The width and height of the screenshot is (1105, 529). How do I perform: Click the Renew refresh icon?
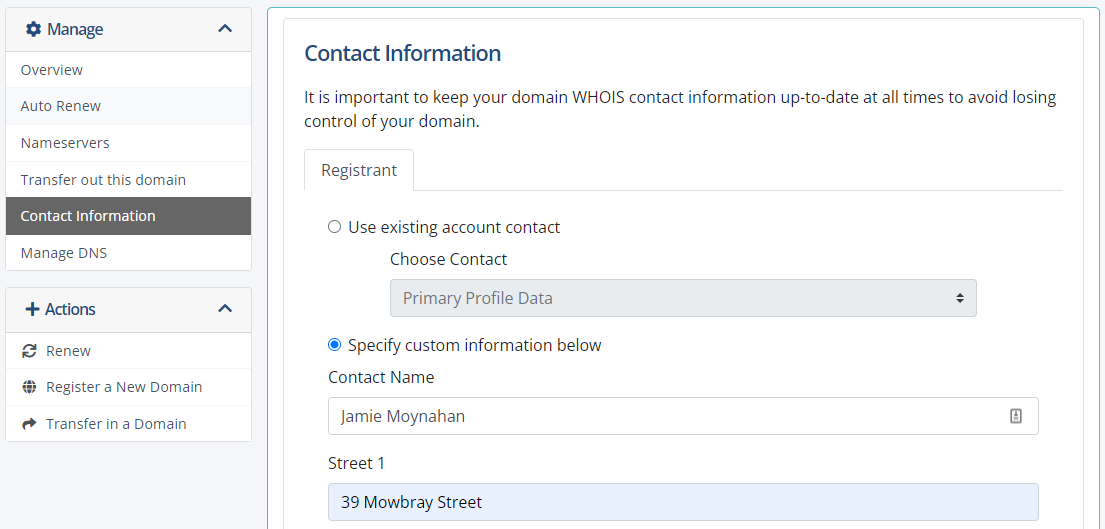pos(30,351)
